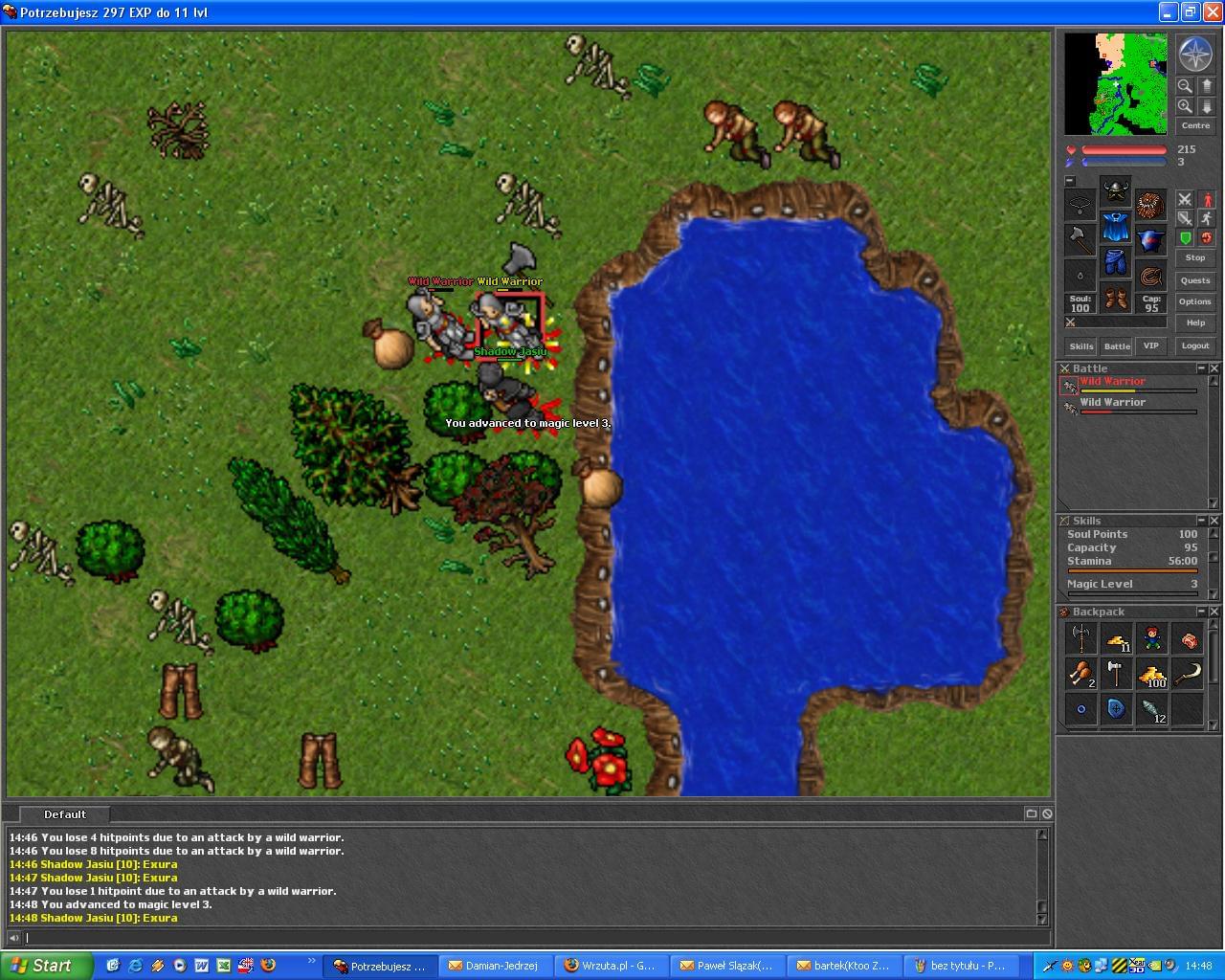Minimize the Backpack panel
The height and width of the screenshot is (980, 1225).
pyautogui.click(x=1202, y=612)
